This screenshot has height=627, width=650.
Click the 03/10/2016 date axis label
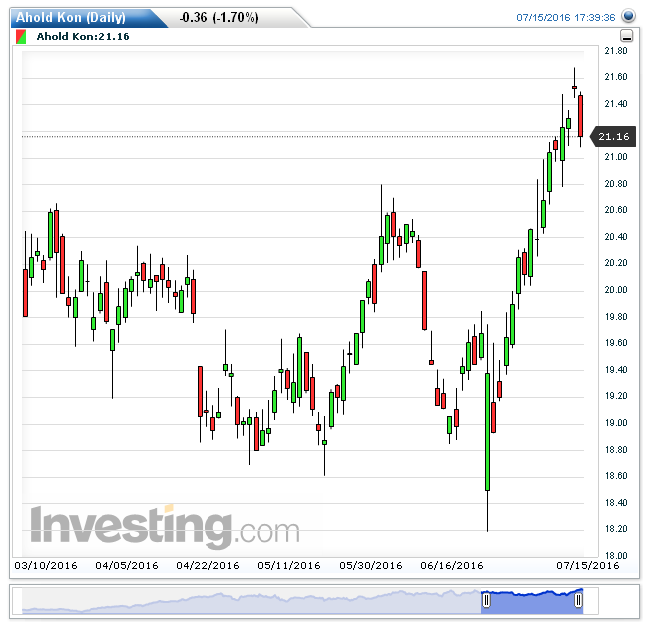pyautogui.click(x=46, y=565)
